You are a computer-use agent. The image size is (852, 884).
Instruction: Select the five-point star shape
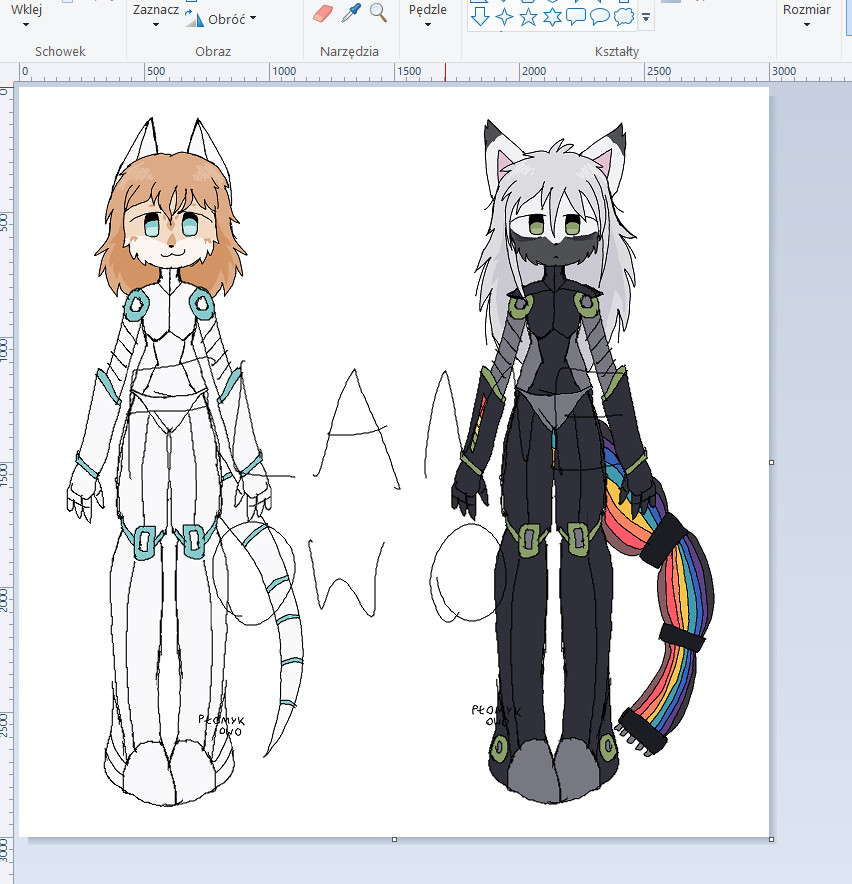pos(528,16)
